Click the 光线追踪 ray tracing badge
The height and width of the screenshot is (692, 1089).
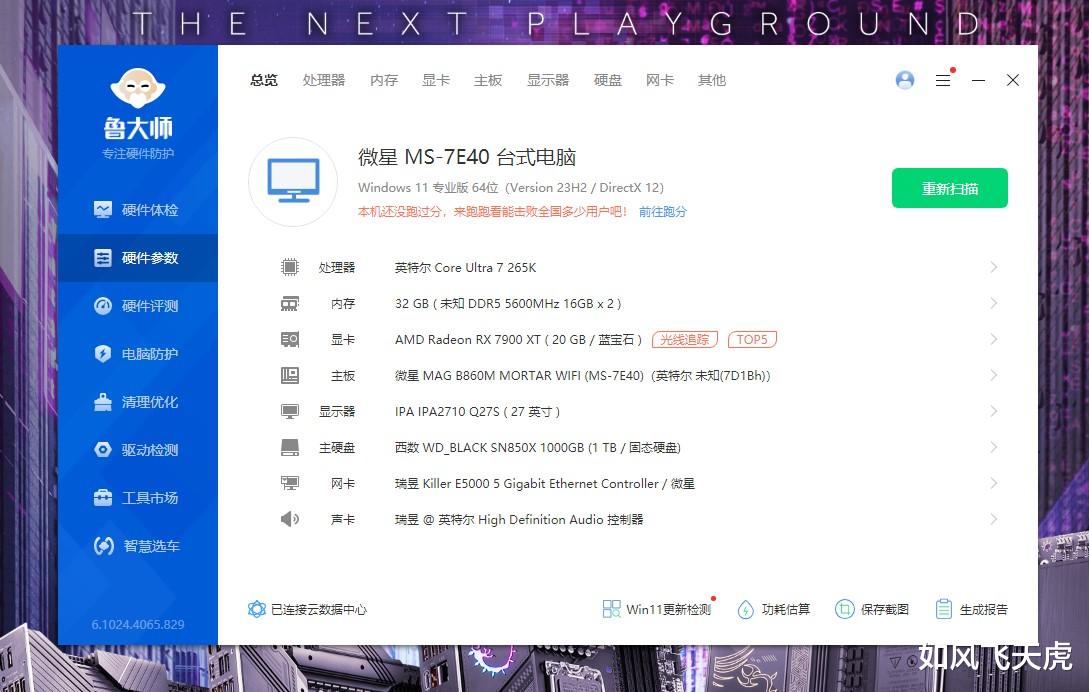pos(685,340)
